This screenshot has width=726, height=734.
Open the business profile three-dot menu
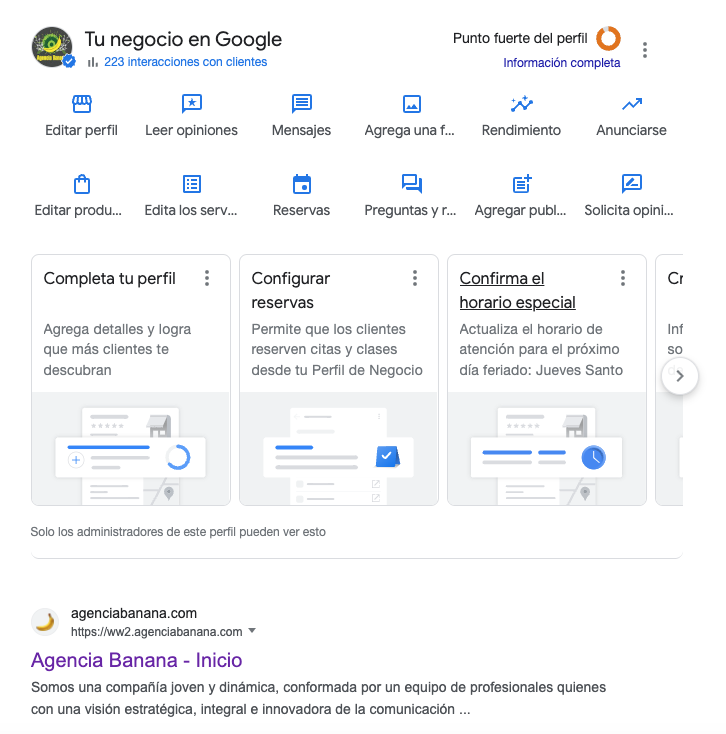click(646, 50)
